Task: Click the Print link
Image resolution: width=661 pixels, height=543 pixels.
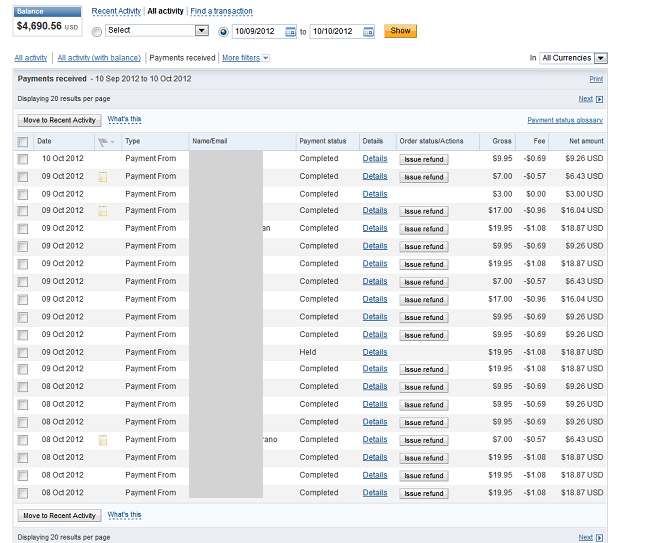Action: (596, 79)
